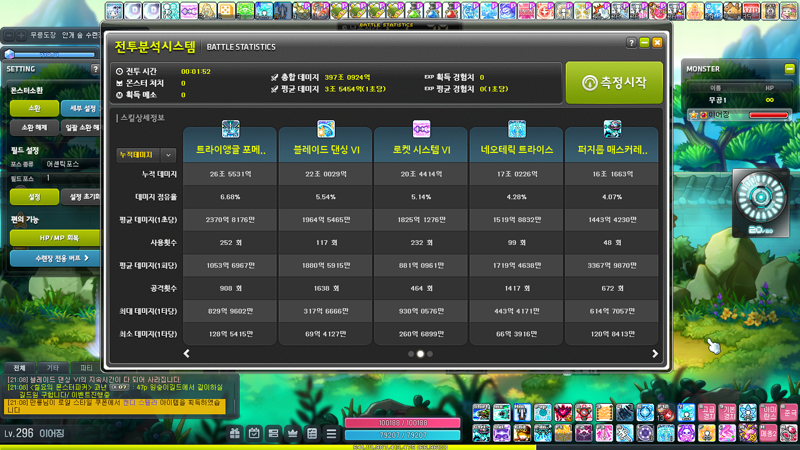Image resolution: width=800 pixels, height=450 pixels.
Task: Click the key quick slot icon
Action: coord(624,433)
